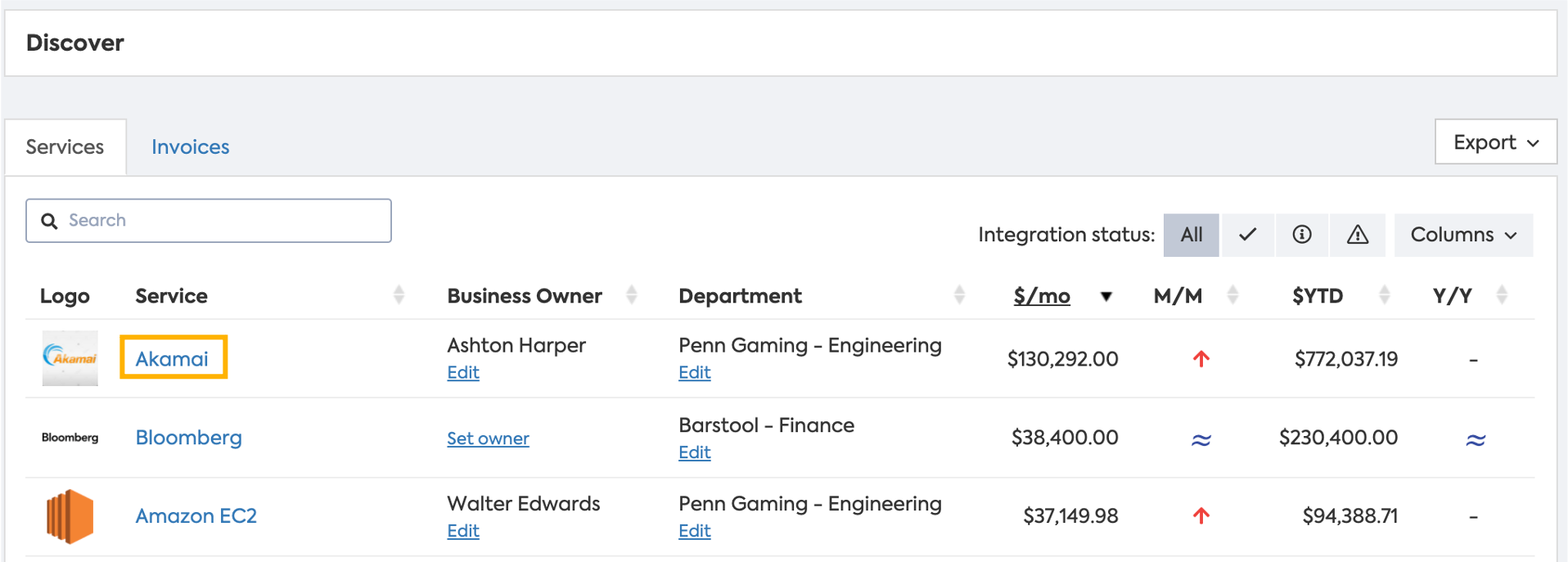Image resolution: width=1568 pixels, height=562 pixels.
Task: Focus the Search input field
Action: click(x=221, y=221)
